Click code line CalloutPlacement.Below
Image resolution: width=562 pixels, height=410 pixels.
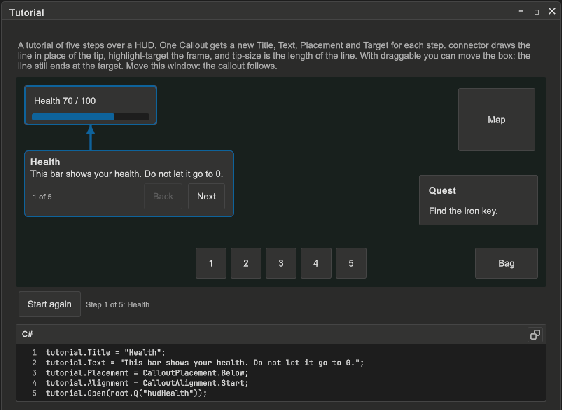[147, 373]
